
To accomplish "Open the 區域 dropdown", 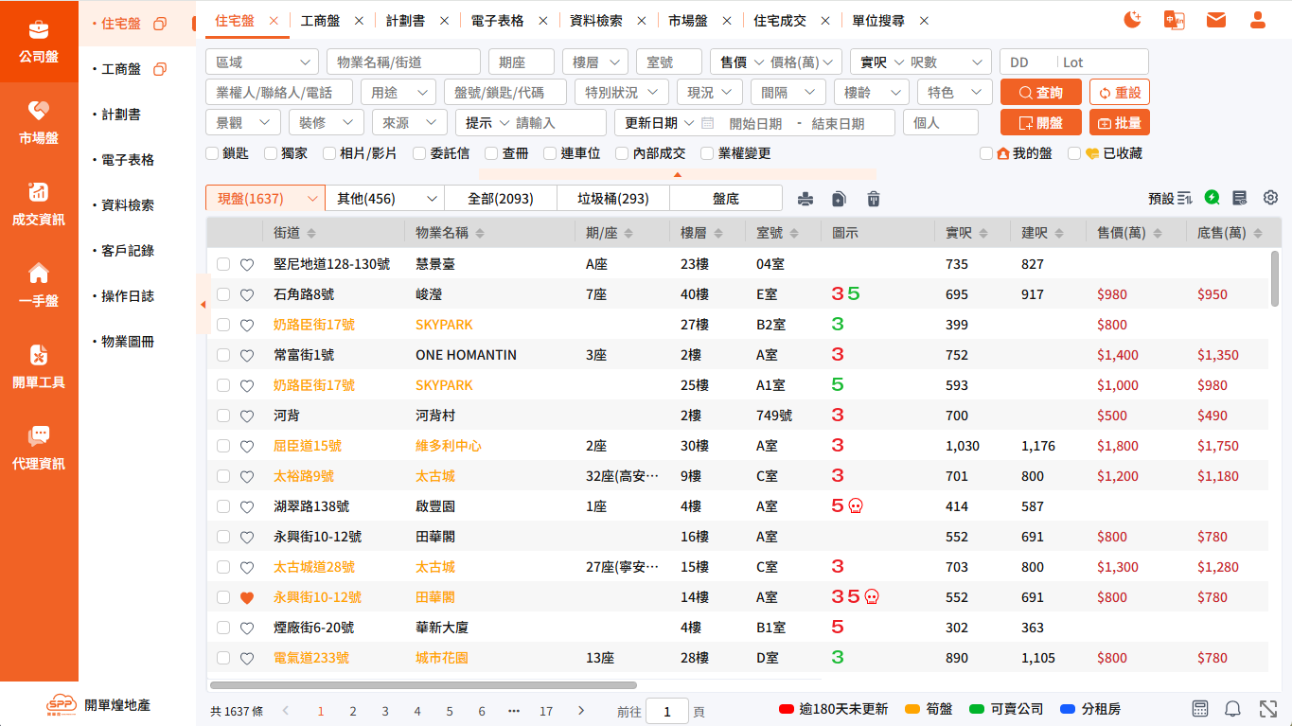I will (261, 61).
